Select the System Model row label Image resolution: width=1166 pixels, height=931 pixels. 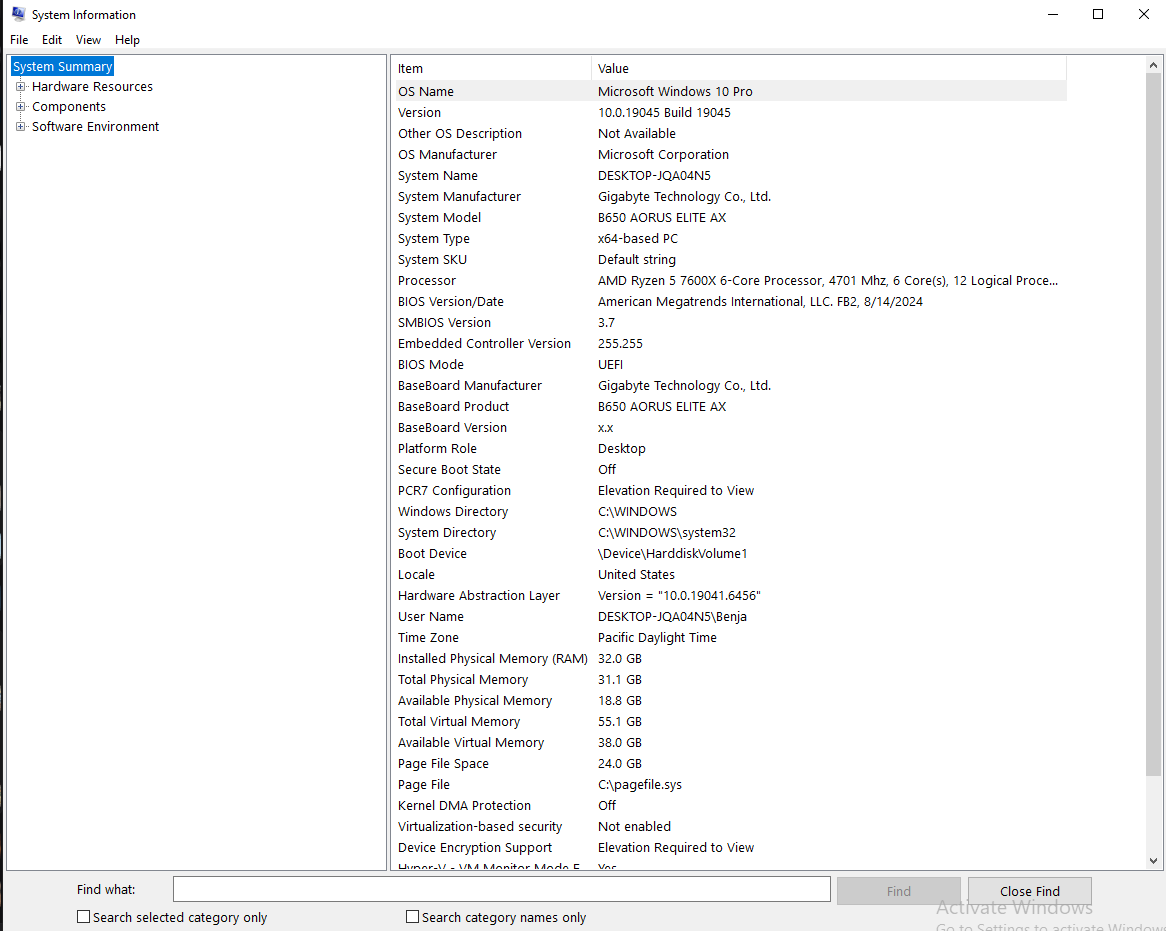pos(439,217)
